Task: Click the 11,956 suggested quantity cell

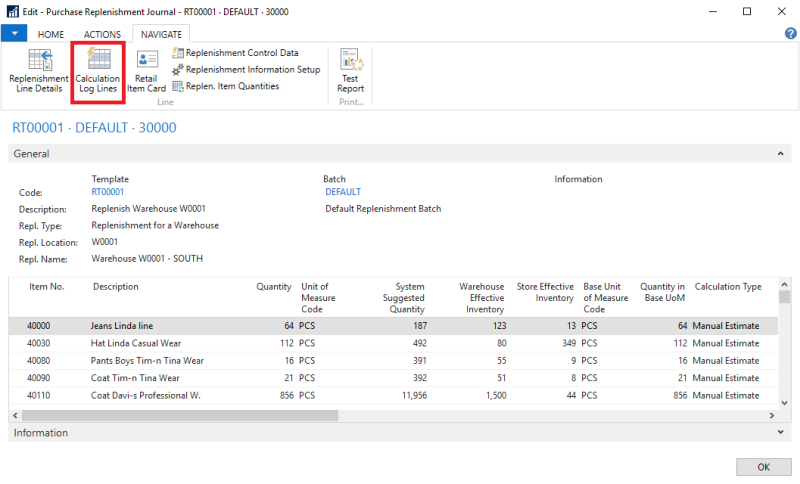Action: point(414,395)
